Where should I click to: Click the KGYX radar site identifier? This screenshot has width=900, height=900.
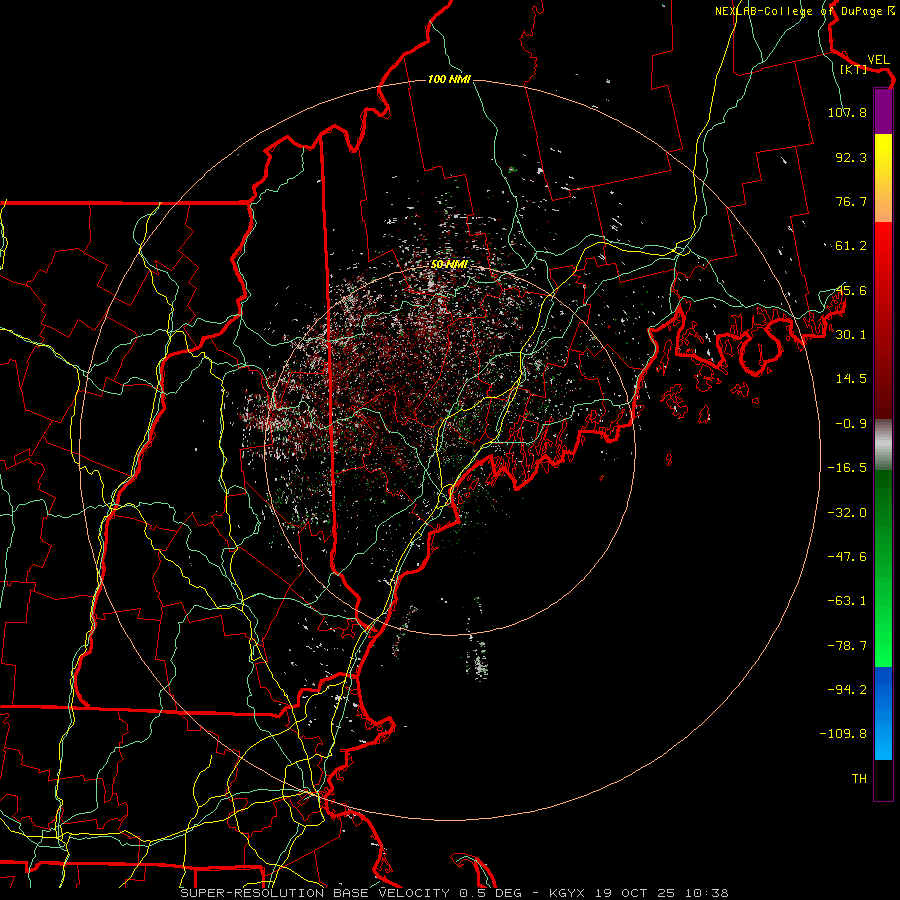[568, 893]
